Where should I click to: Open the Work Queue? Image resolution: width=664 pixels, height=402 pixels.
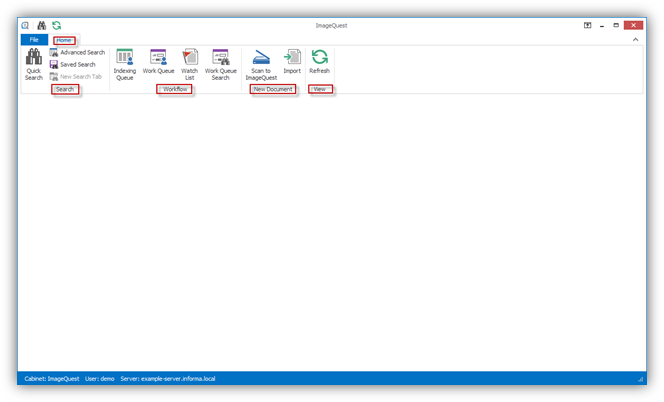point(158,62)
